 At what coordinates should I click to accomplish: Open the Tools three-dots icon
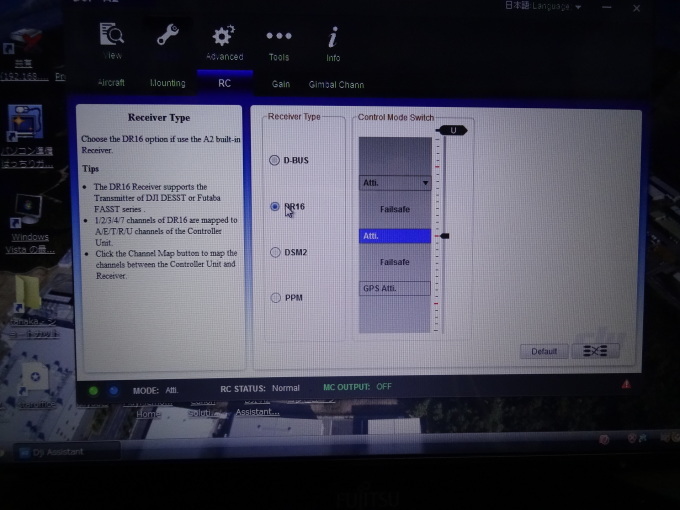click(279, 36)
